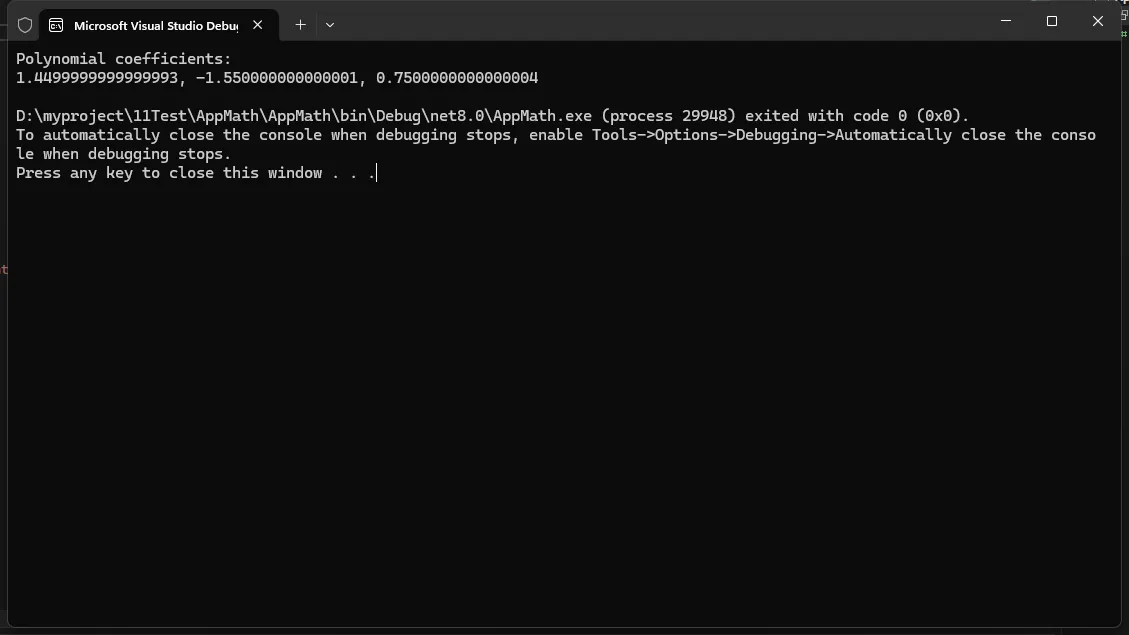Click the console icon on the tab
The height and width of the screenshot is (635, 1129).
click(x=56, y=25)
